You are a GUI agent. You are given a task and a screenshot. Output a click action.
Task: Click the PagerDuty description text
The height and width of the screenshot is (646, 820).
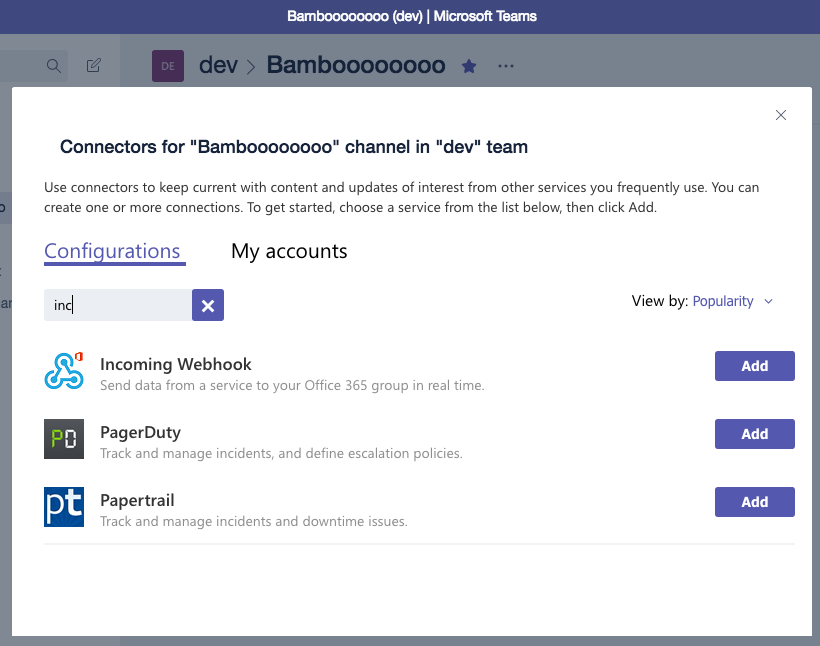(x=281, y=454)
